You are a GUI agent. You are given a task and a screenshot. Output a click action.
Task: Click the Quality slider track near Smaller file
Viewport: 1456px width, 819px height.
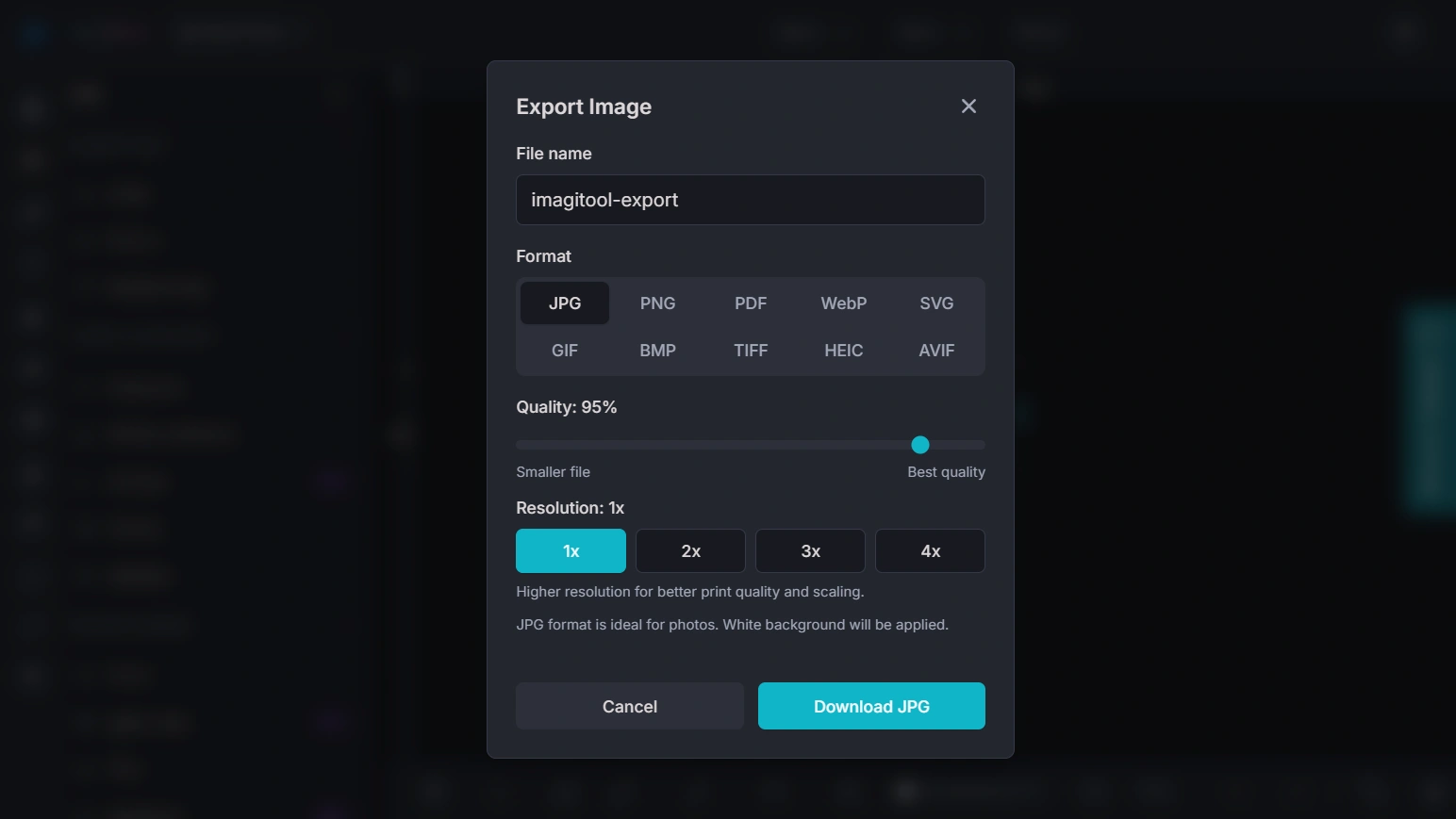point(547,445)
